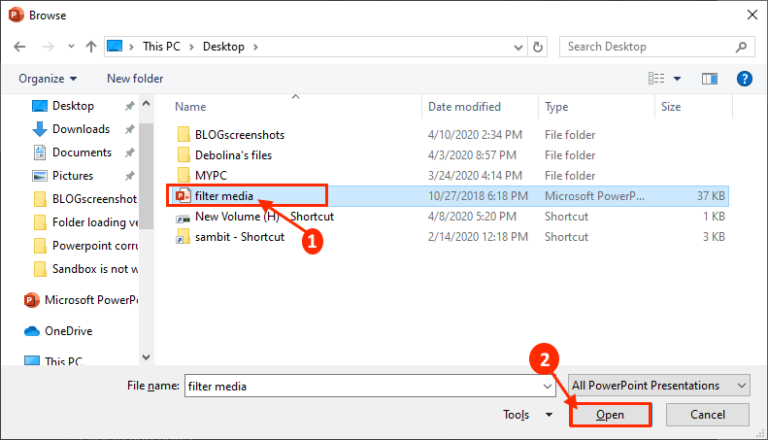Select the filter media presentation file

coord(224,196)
